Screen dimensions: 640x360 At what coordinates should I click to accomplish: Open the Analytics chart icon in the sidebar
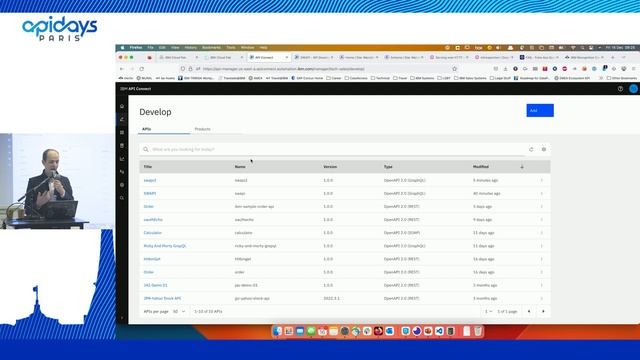(x=122, y=158)
